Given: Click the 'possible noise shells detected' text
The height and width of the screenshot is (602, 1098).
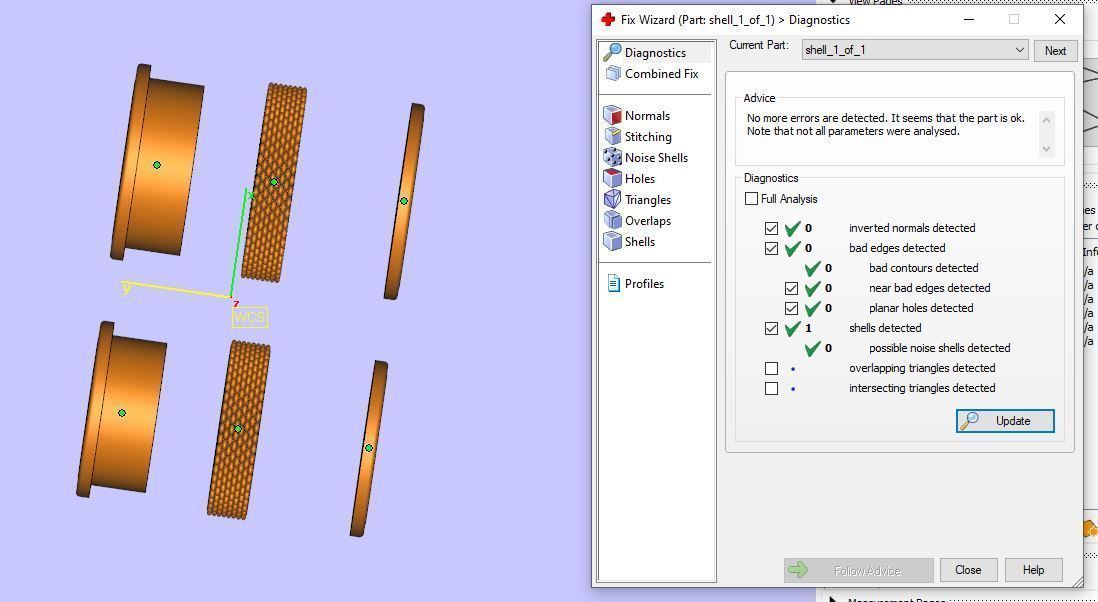Looking at the screenshot, I should coord(939,348).
